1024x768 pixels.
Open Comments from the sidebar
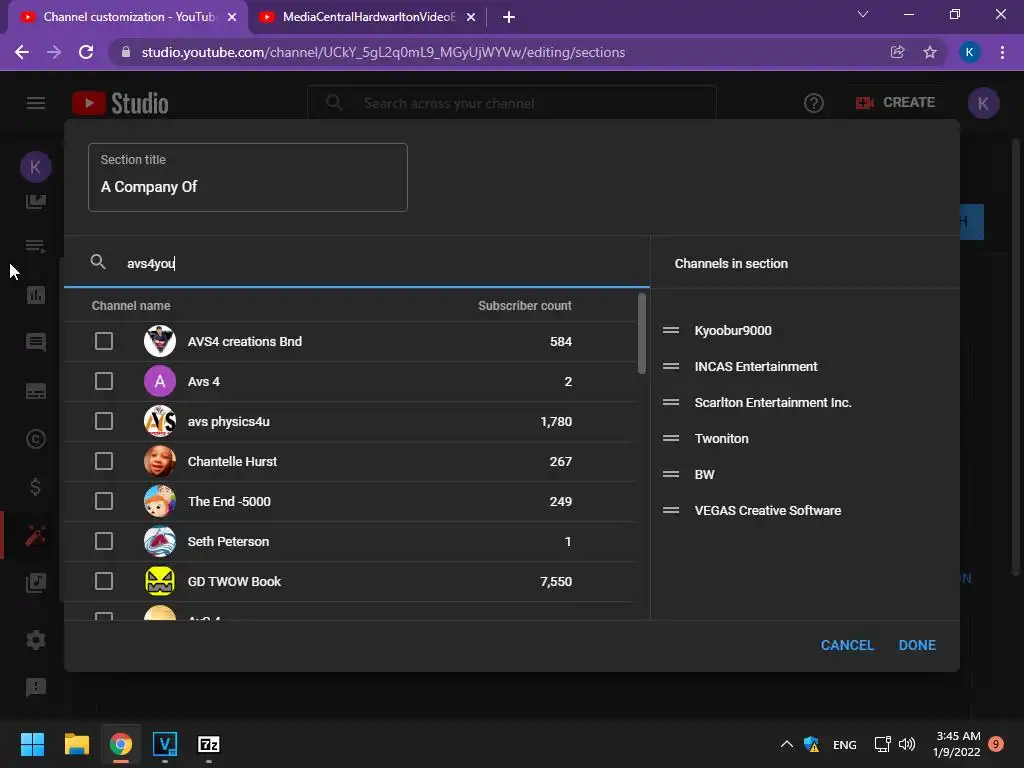point(35,342)
